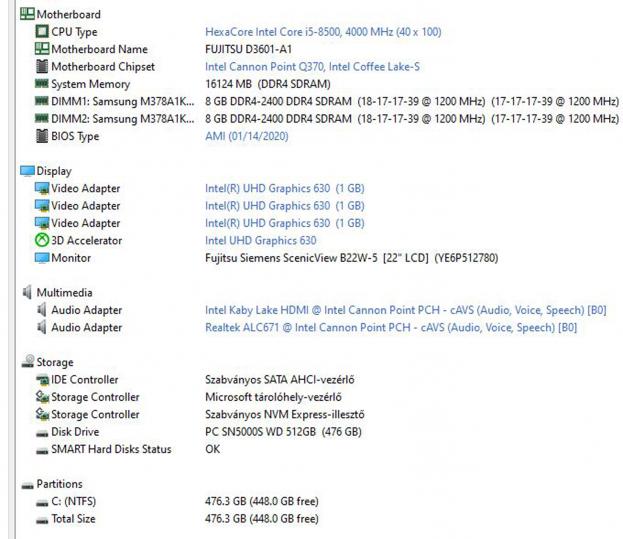Screen dimensions: 623x539
Task: Click the Fujitsu Siemens ScenicView B22W-5 value
Action: point(352,258)
